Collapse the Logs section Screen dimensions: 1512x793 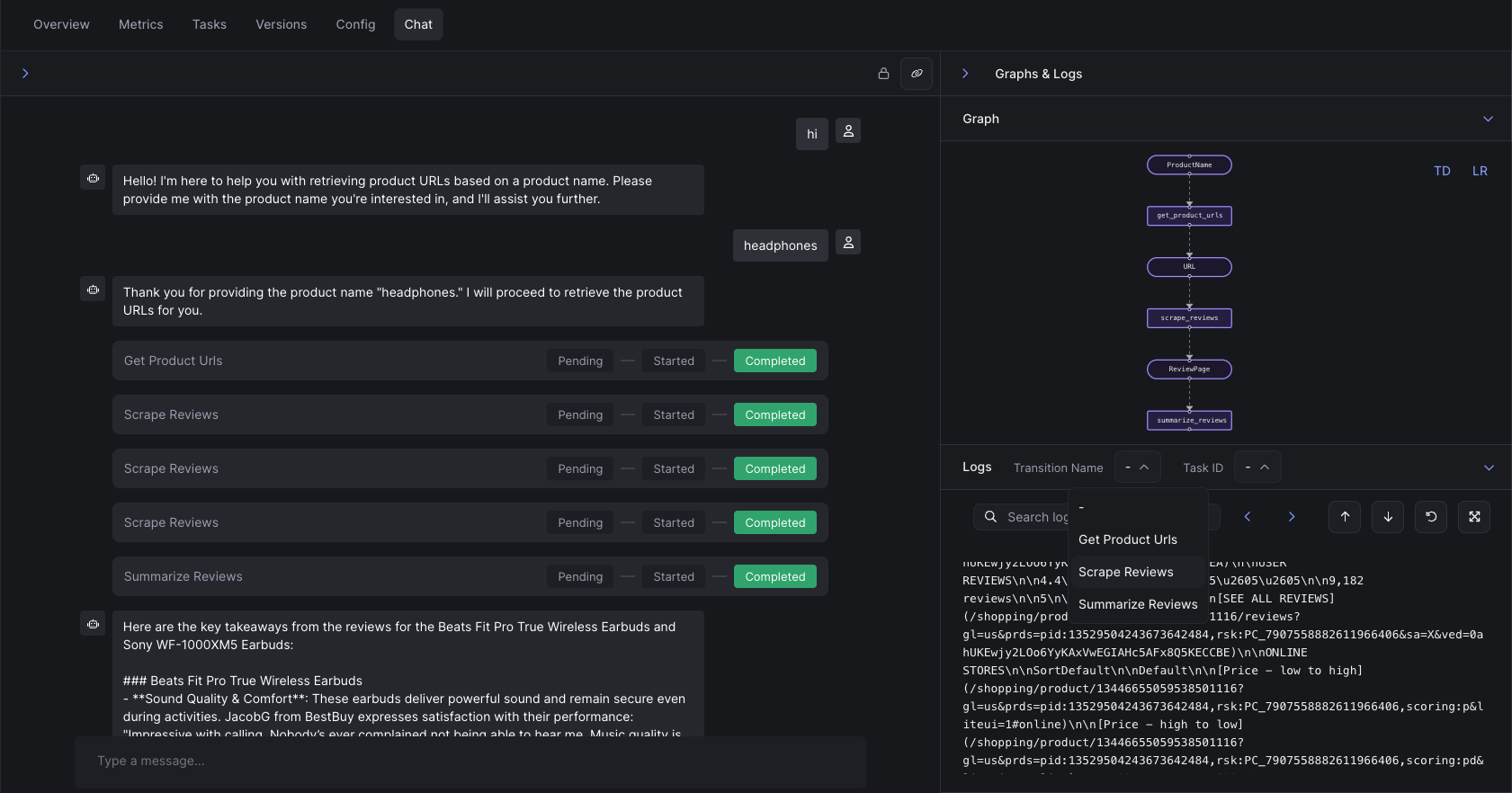(1489, 468)
